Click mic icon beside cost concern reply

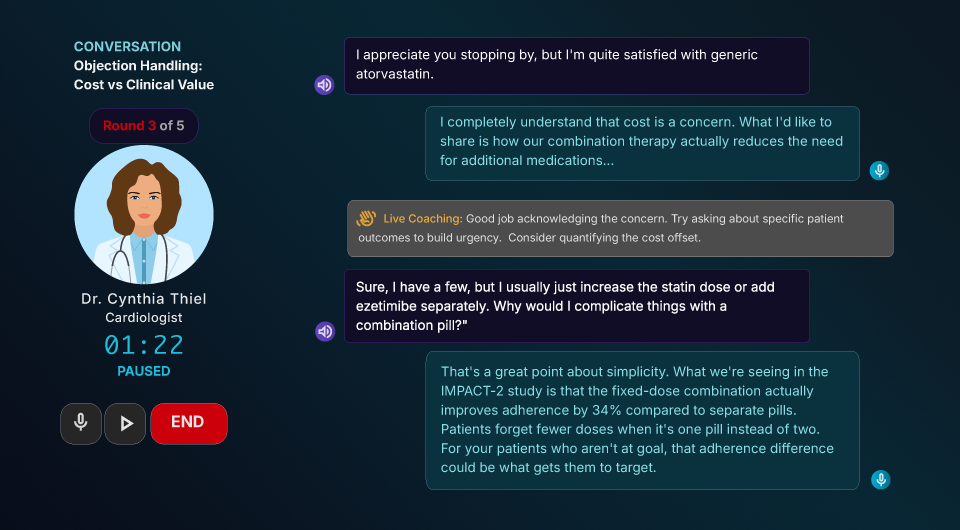tap(879, 170)
